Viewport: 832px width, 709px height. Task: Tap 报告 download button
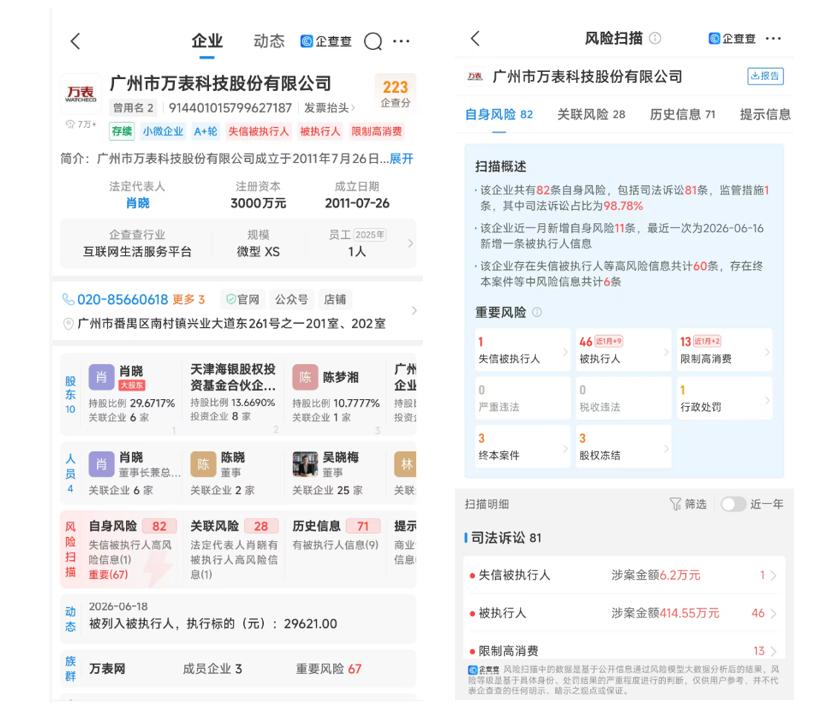point(765,76)
